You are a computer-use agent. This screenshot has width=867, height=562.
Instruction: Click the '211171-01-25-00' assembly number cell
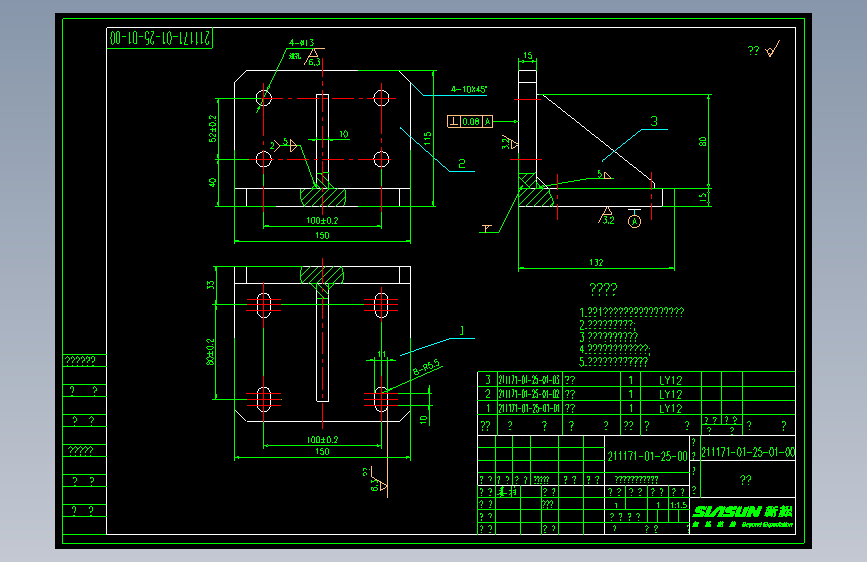647,456
